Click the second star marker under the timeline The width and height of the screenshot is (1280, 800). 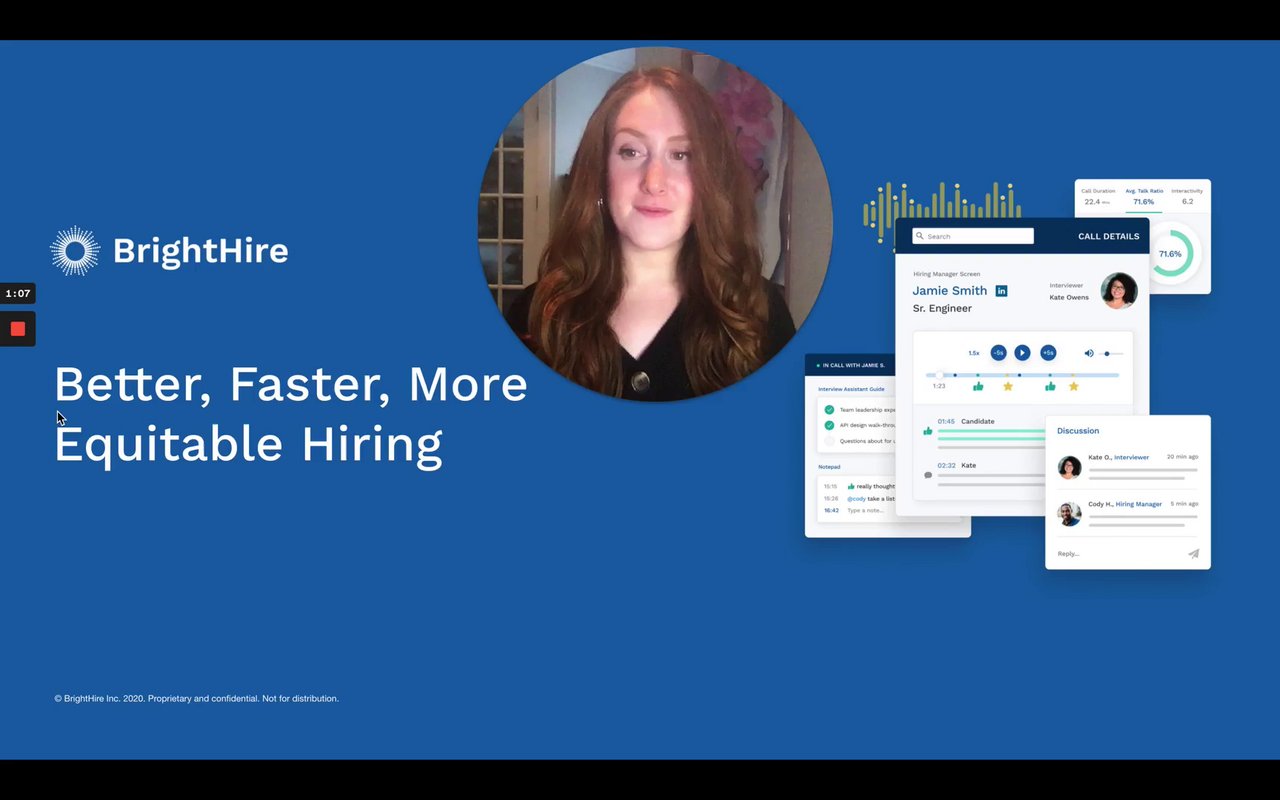[x=1074, y=386]
